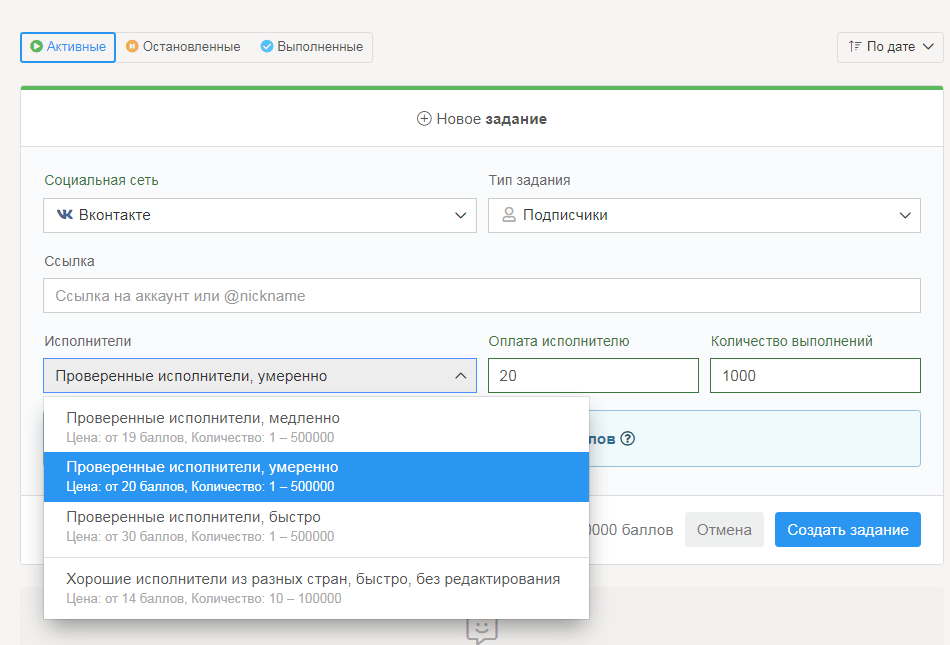The width and height of the screenshot is (950, 645).
Task: Focus the Ссылка input field
Action: pos(481,296)
